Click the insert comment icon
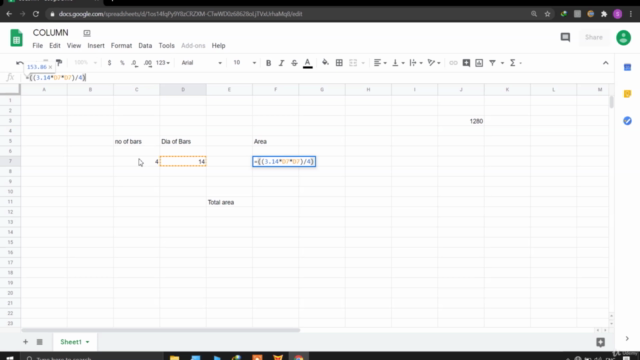Viewport: 640px width, 360px height. click(x=466, y=63)
